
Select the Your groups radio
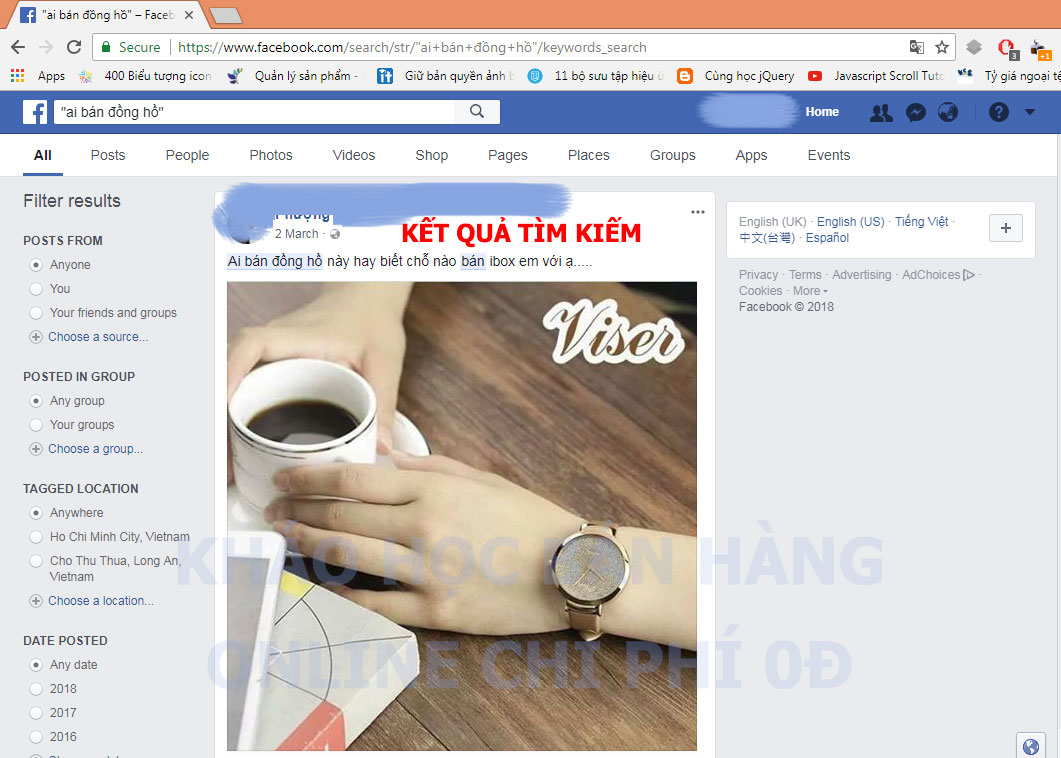tap(36, 425)
